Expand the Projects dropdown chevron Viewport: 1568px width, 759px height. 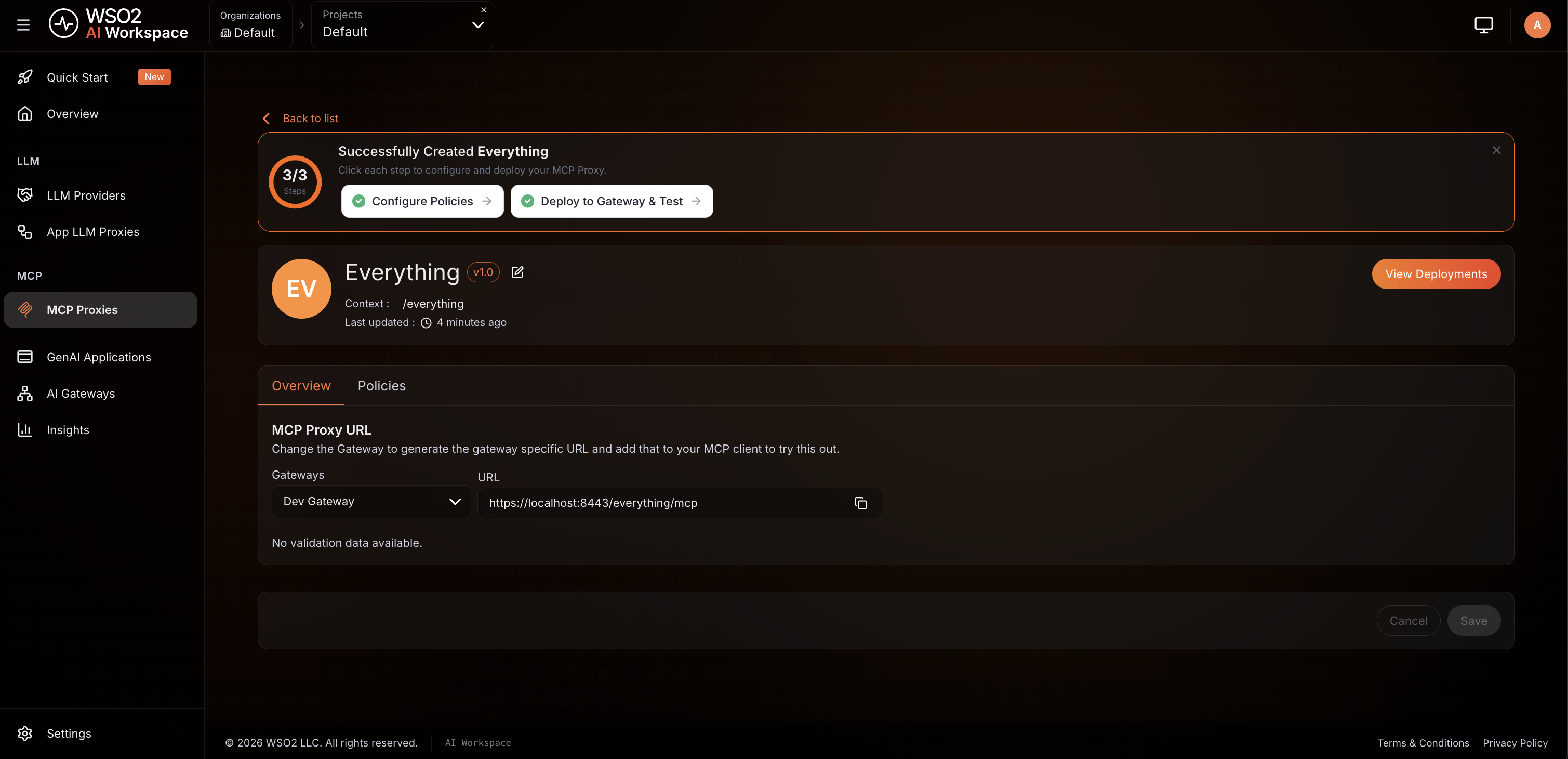pyautogui.click(x=478, y=25)
